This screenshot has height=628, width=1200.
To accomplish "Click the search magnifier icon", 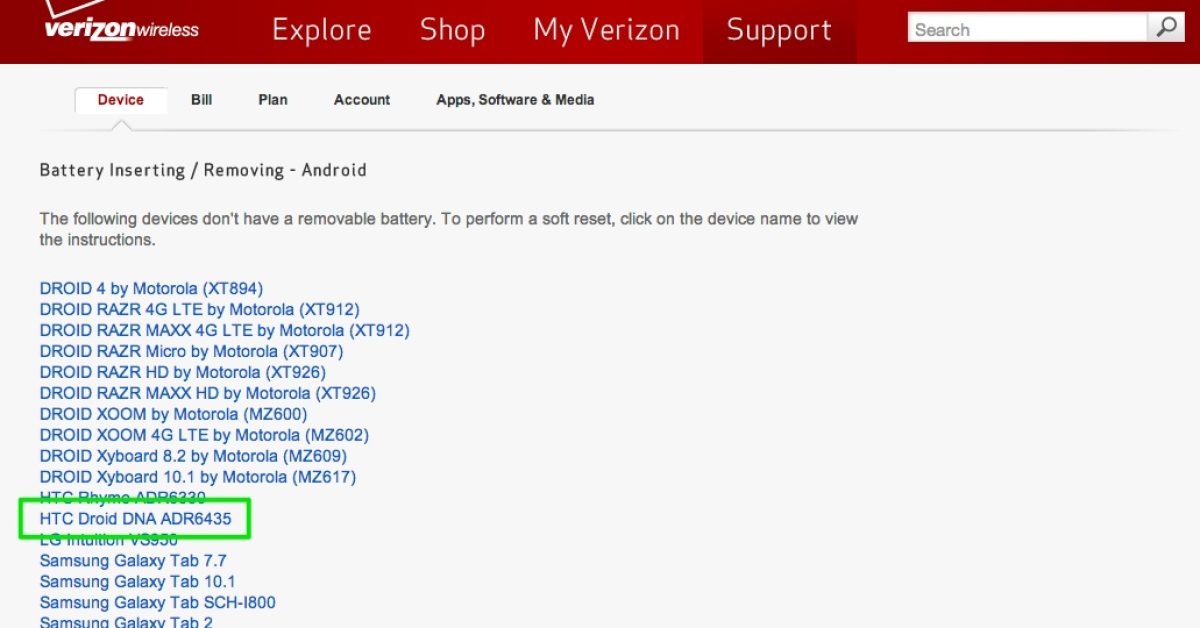I will point(1166,28).
